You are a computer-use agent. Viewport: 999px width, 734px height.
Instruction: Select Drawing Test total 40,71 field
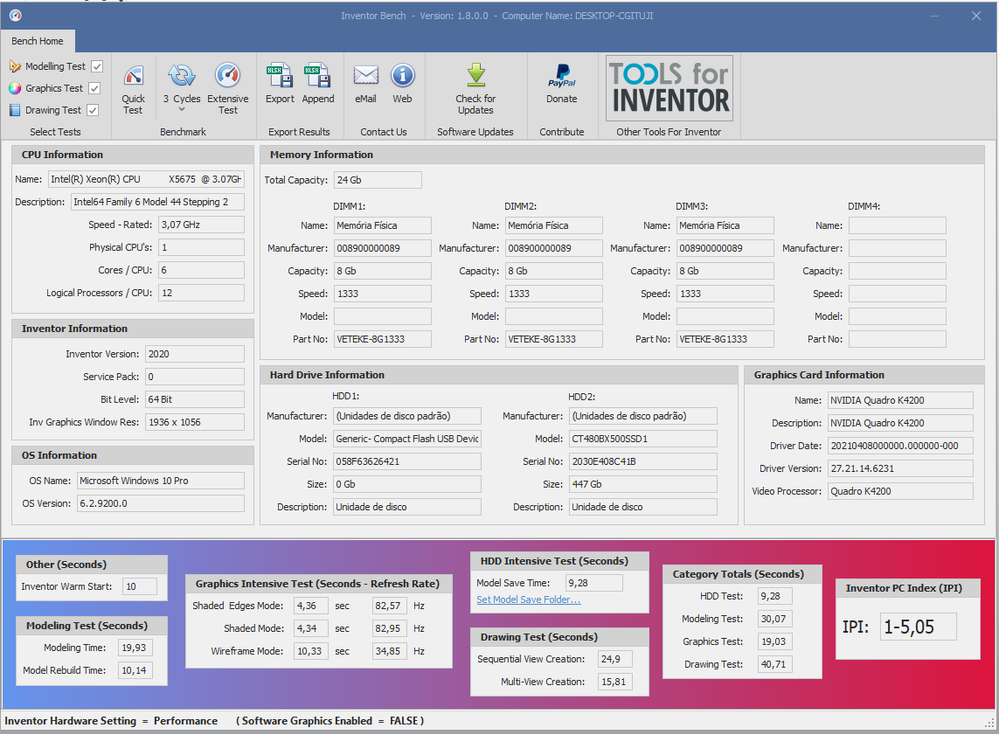[x=775, y=664]
